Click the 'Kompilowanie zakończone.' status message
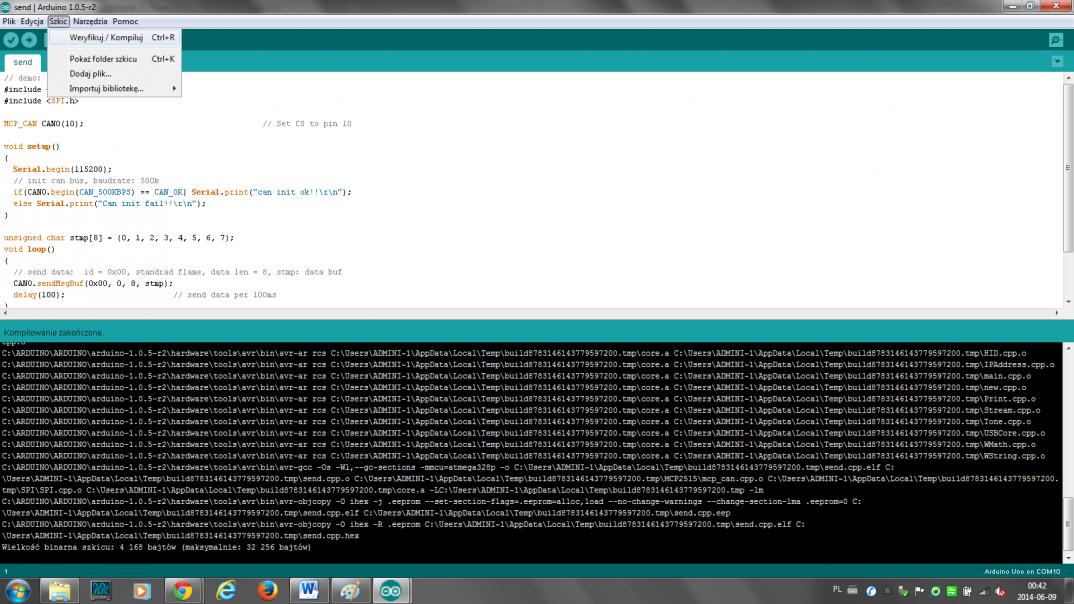 point(53,333)
